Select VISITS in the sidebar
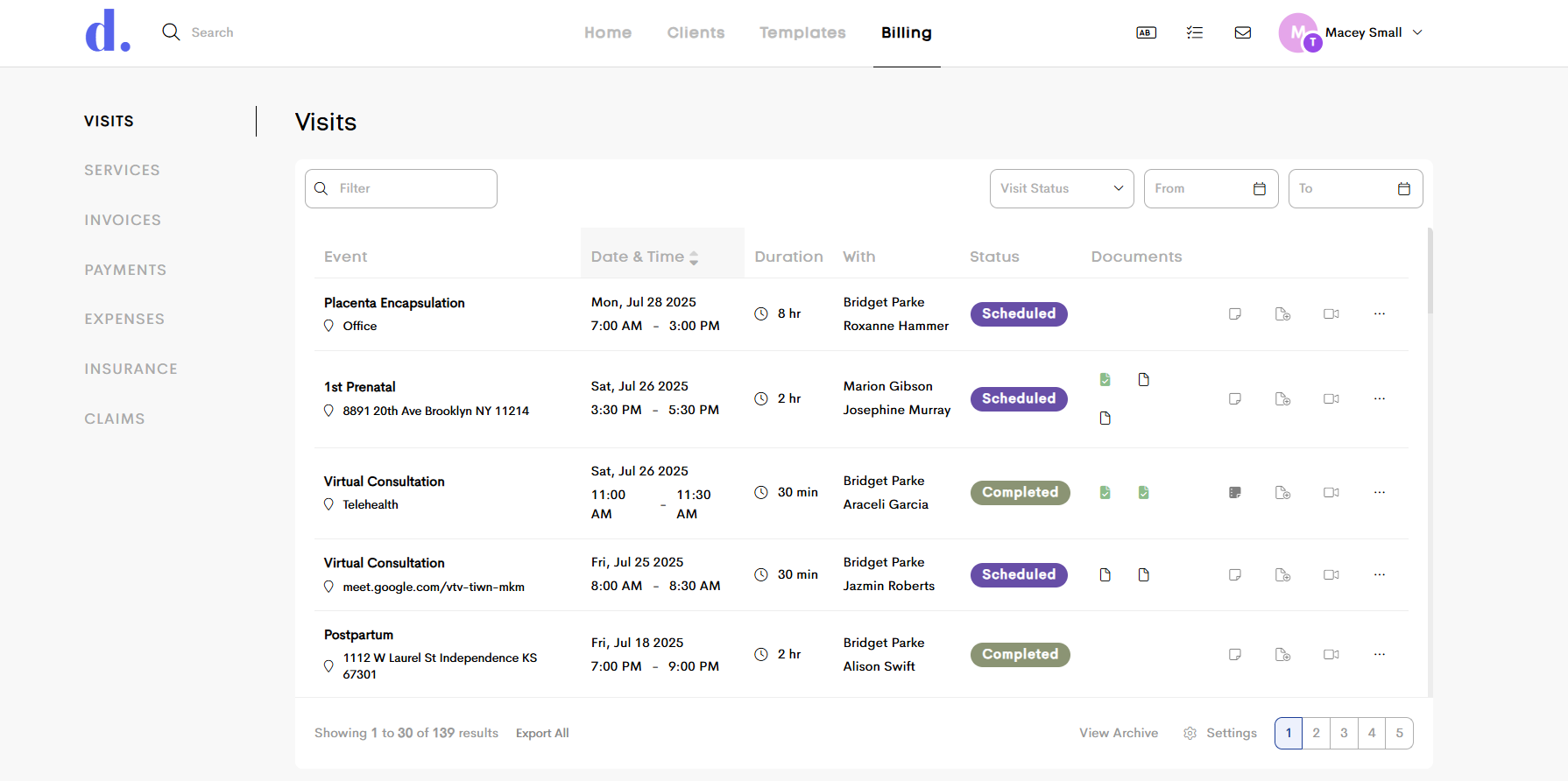1568x781 pixels. 109,121
